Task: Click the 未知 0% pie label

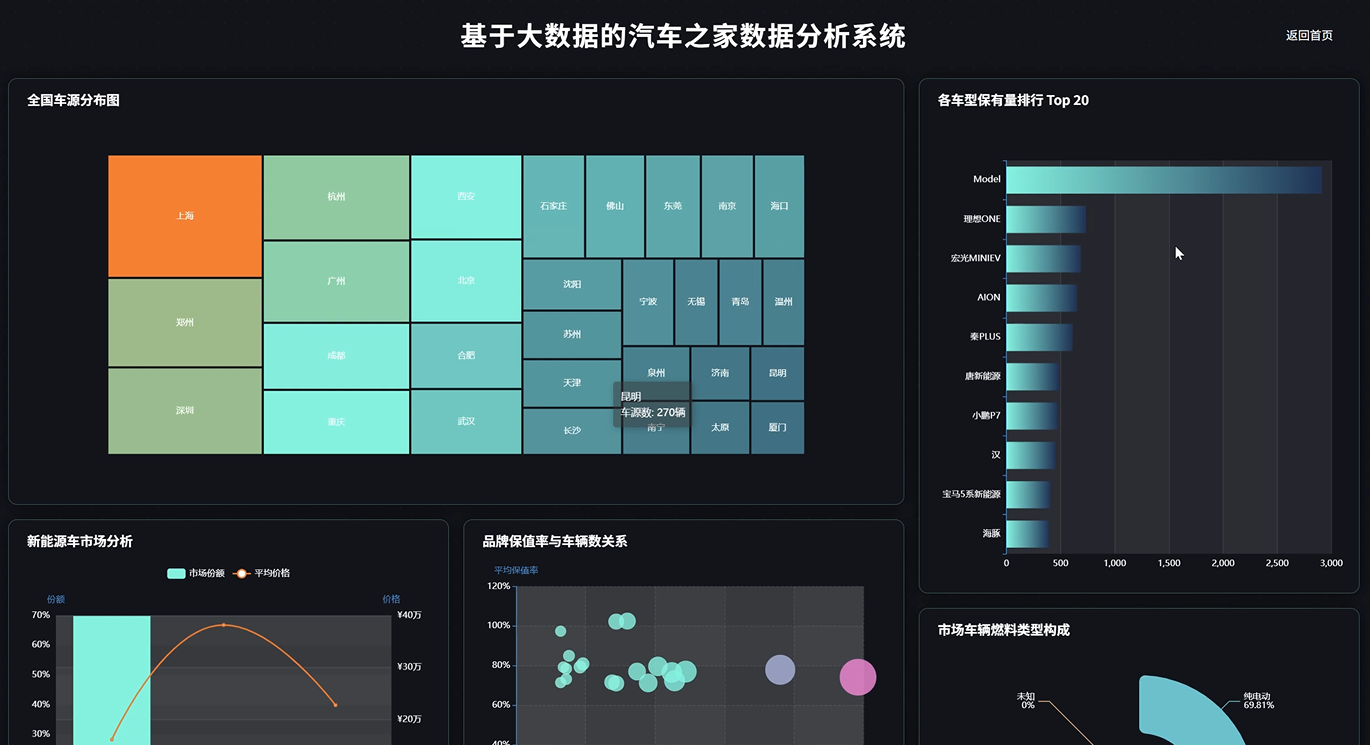Action: tap(1026, 700)
